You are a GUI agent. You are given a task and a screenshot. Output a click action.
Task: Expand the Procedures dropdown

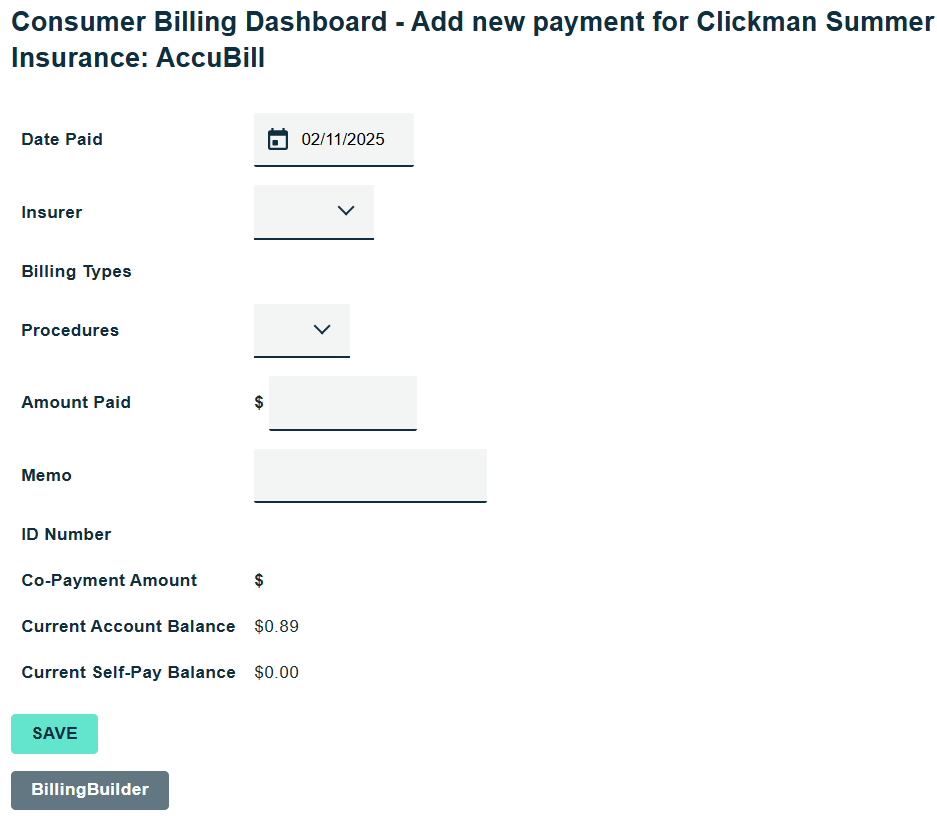302,330
